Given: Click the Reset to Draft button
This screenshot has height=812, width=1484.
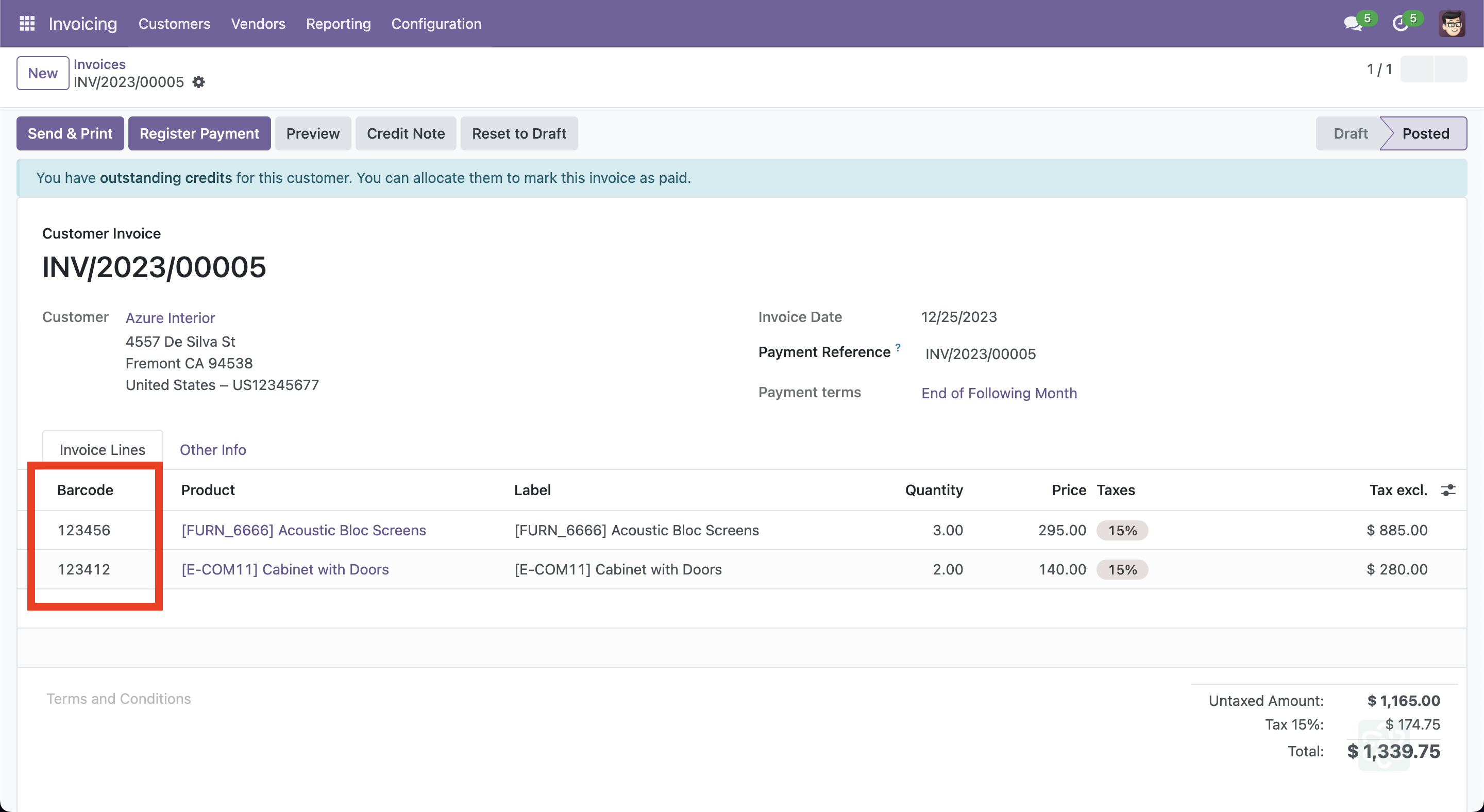Looking at the screenshot, I should click(519, 133).
